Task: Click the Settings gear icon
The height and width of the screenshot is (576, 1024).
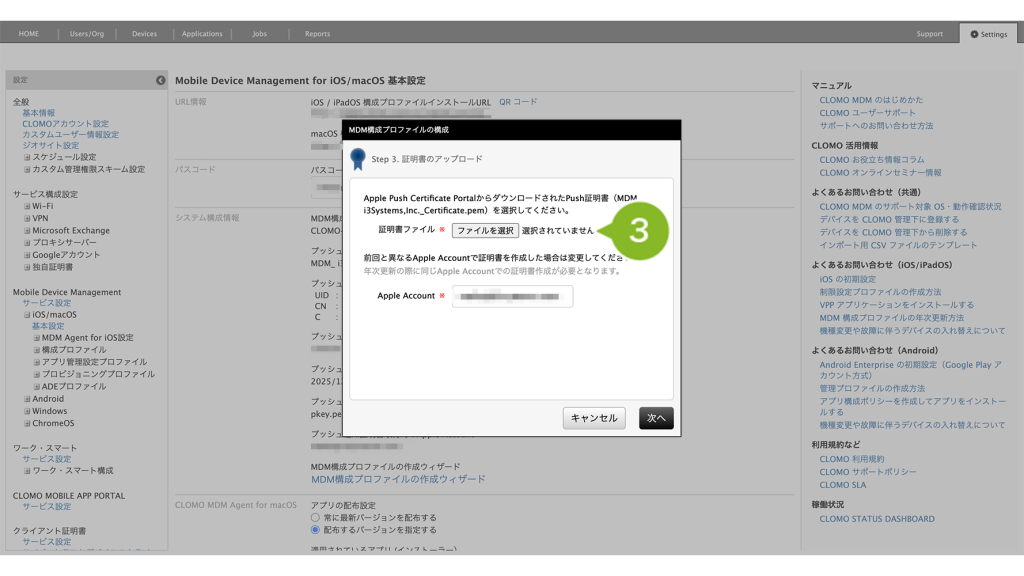Action: coord(975,34)
